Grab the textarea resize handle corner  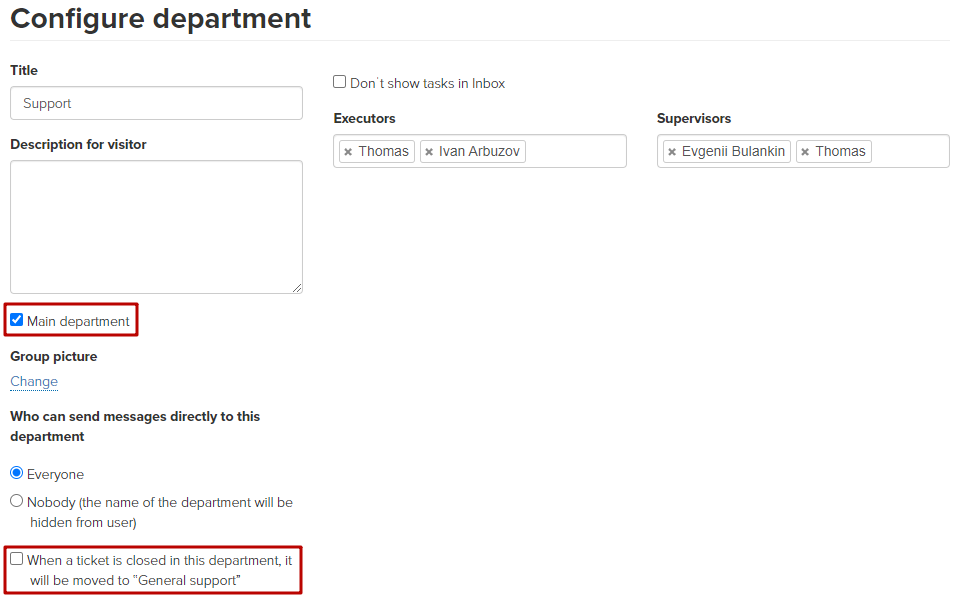tap(297, 288)
